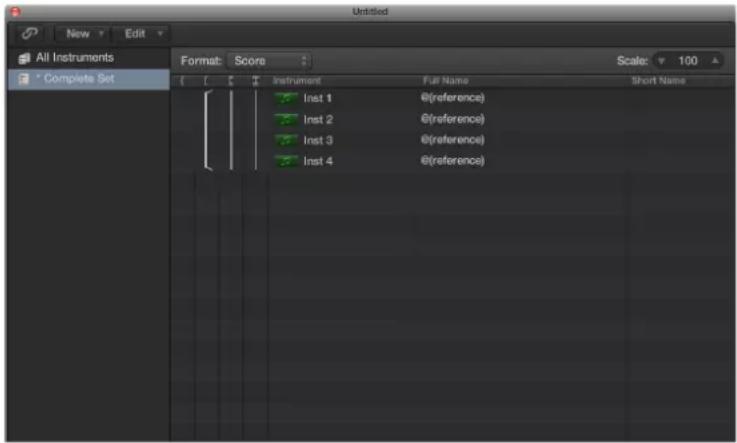Click the Inst 2 green instrument icon
This screenshot has height=443, width=737.
tap(286, 119)
